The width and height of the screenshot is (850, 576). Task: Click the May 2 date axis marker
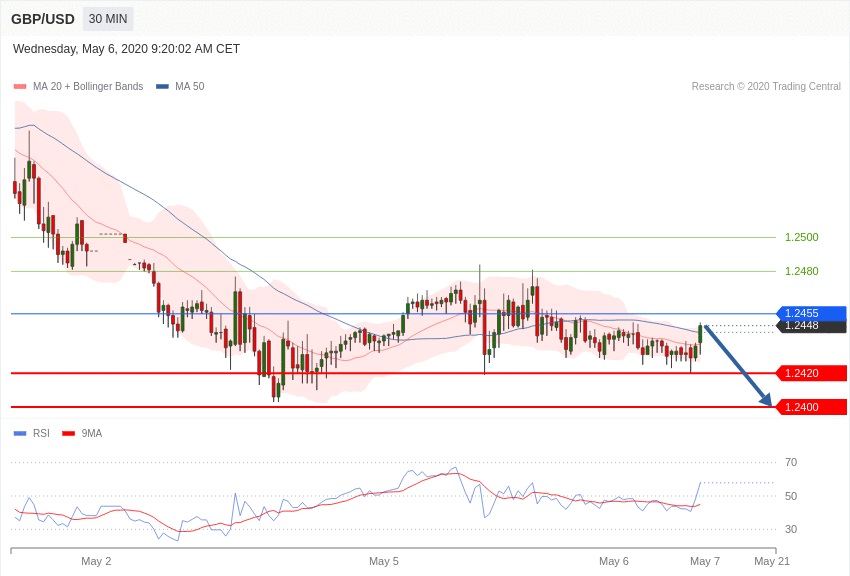click(x=96, y=561)
